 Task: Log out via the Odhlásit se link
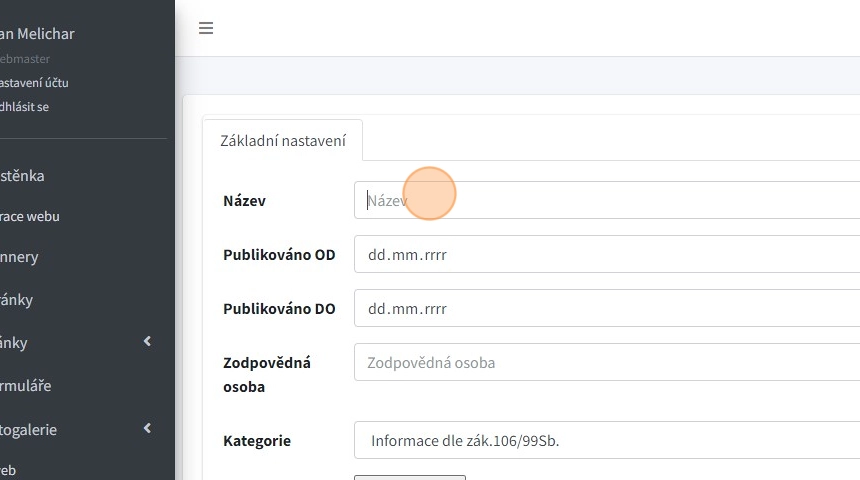coord(25,106)
